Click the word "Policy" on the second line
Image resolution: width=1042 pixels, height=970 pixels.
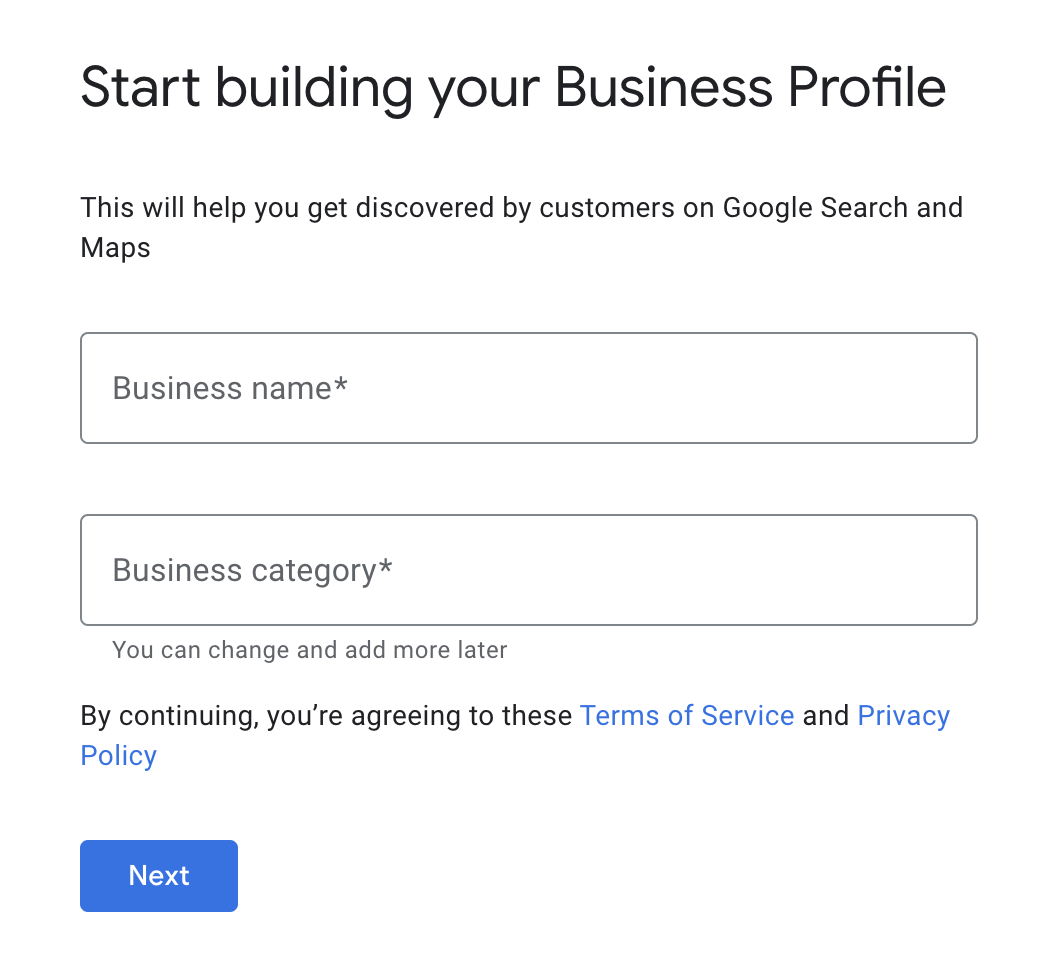118,755
